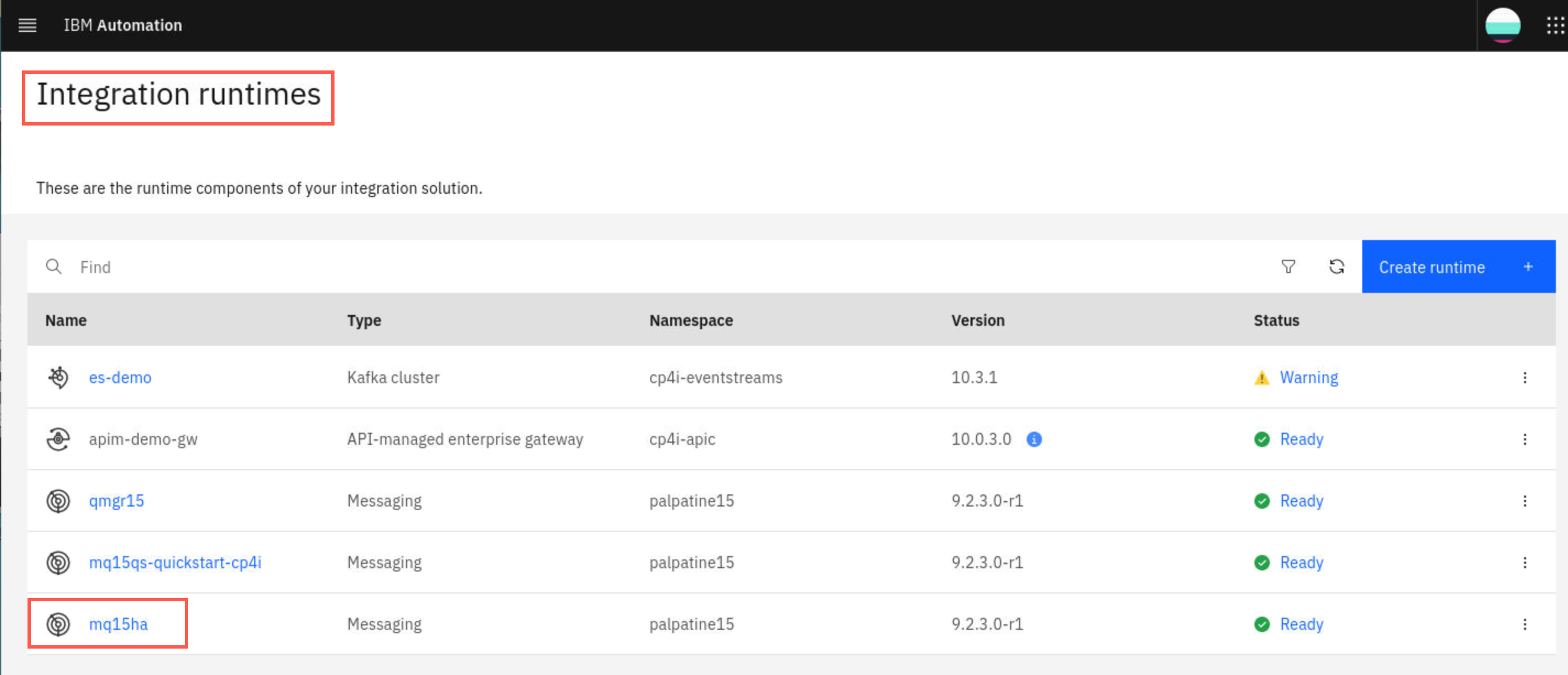View the Warning status for es-demo
Screen dimensions: 1568x675
[1309, 378]
